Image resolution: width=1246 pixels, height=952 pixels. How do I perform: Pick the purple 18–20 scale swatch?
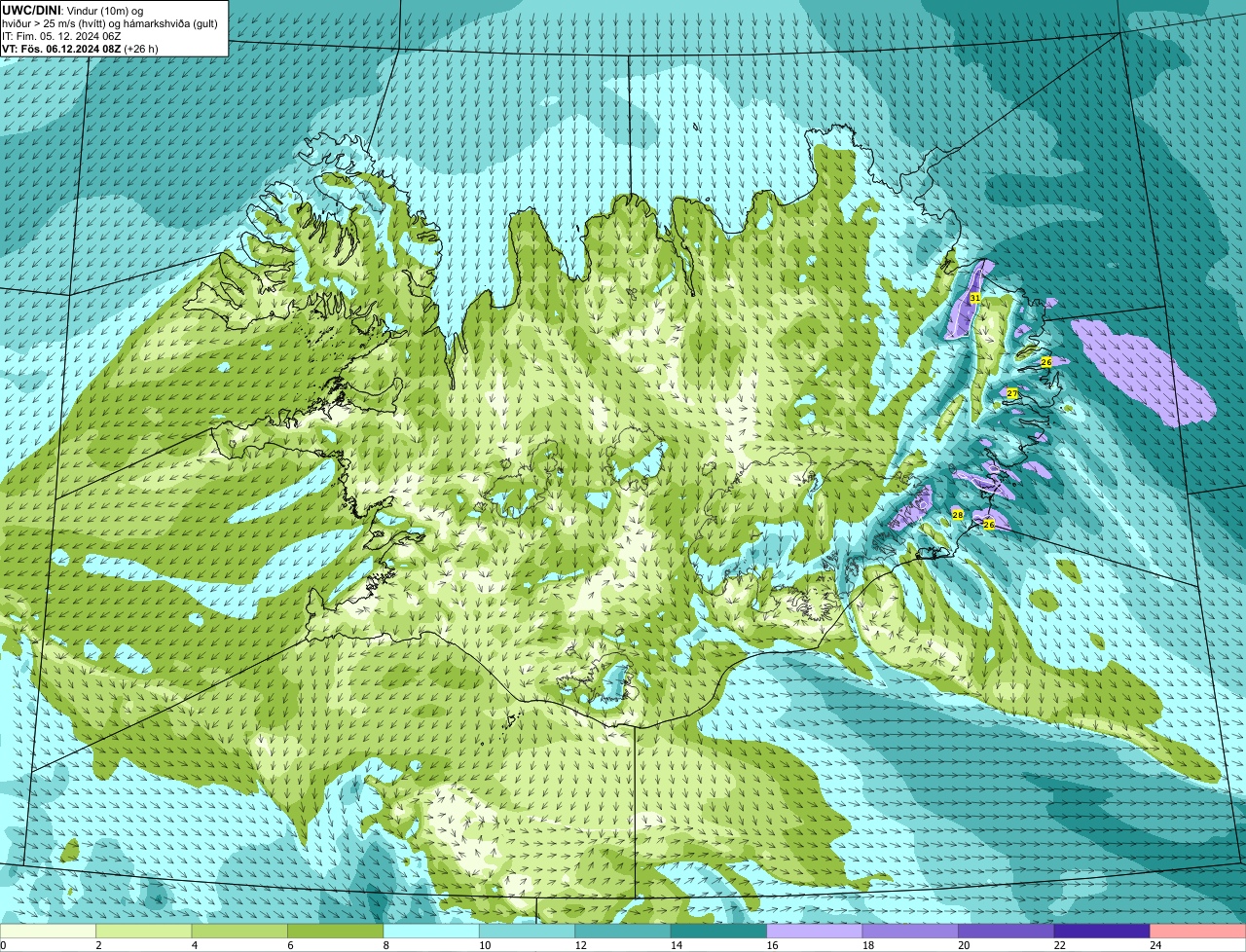pos(910,932)
